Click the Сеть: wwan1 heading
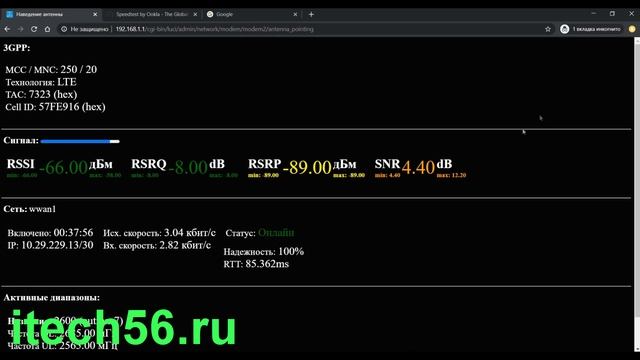Viewport: 640px width, 360px height. click(x=30, y=209)
